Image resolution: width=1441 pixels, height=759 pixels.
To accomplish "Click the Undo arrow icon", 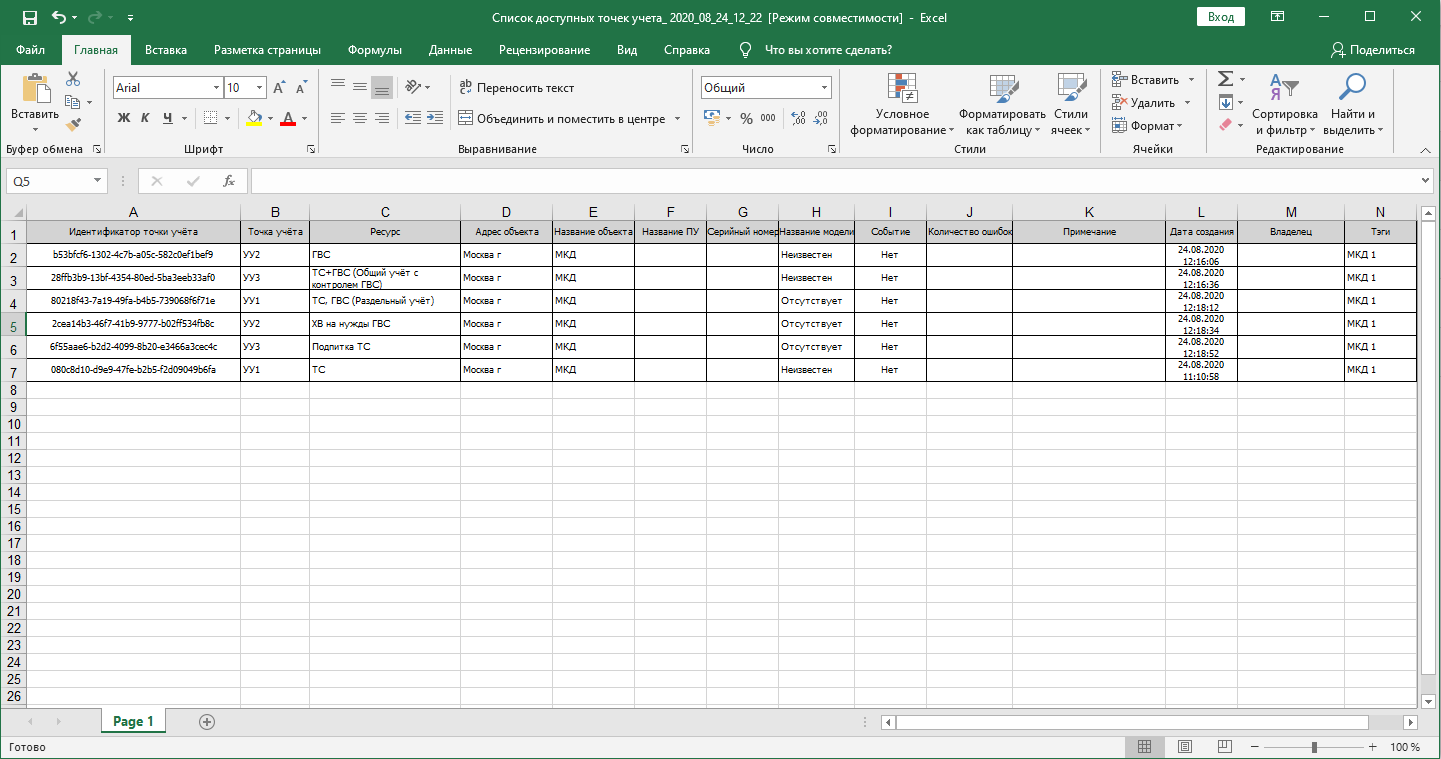I will tap(59, 17).
